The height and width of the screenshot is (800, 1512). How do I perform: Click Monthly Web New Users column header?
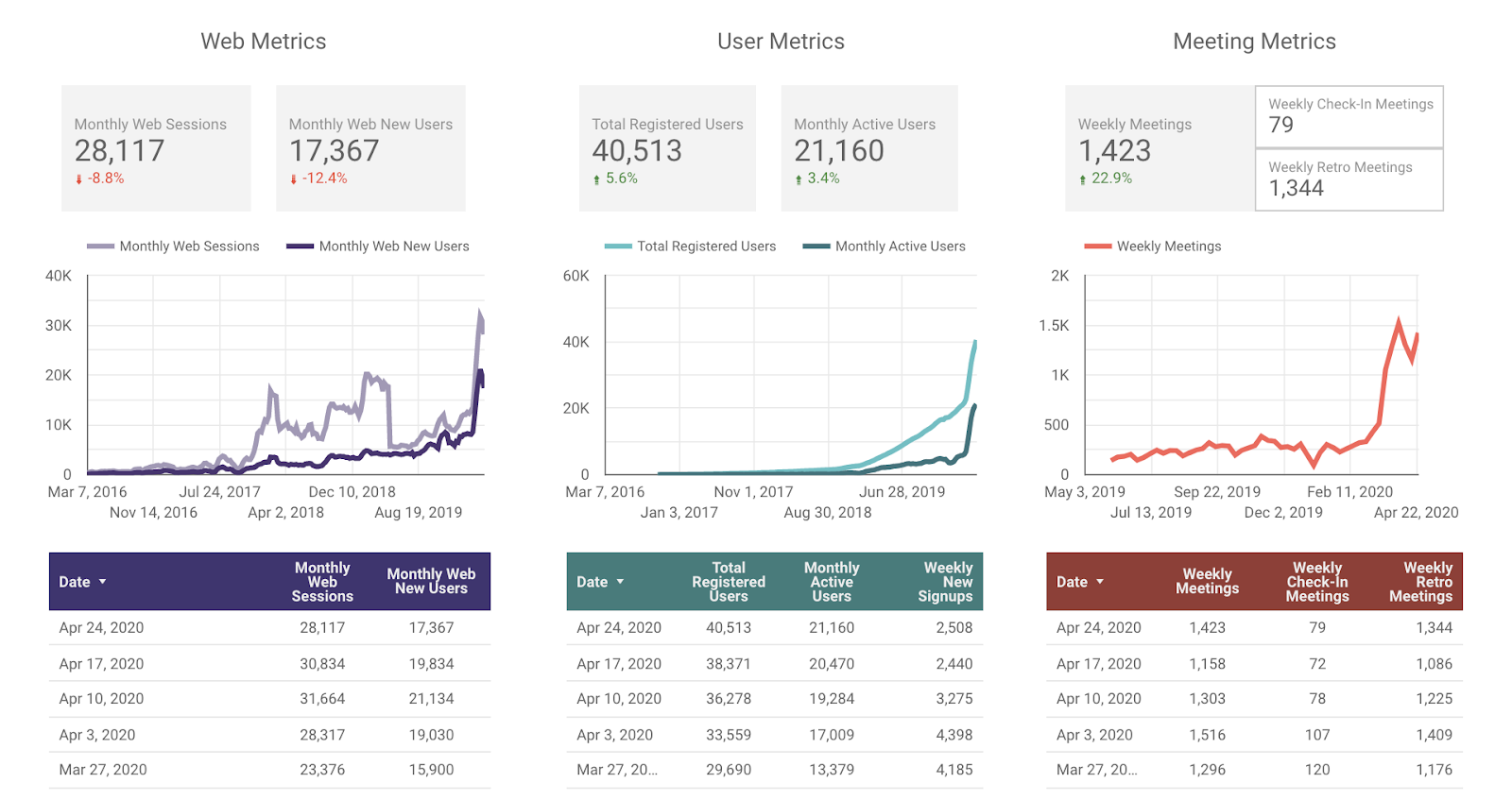(x=431, y=581)
